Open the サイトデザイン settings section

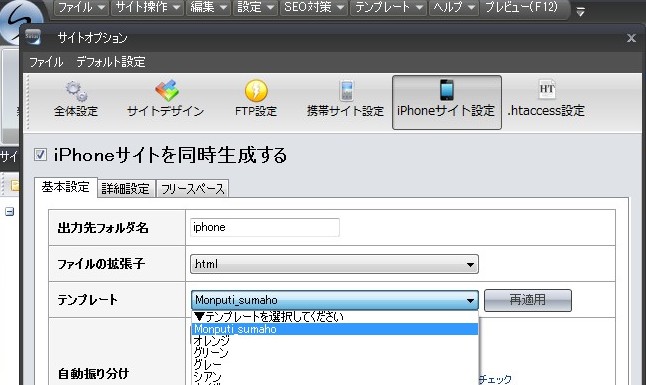pos(166,99)
